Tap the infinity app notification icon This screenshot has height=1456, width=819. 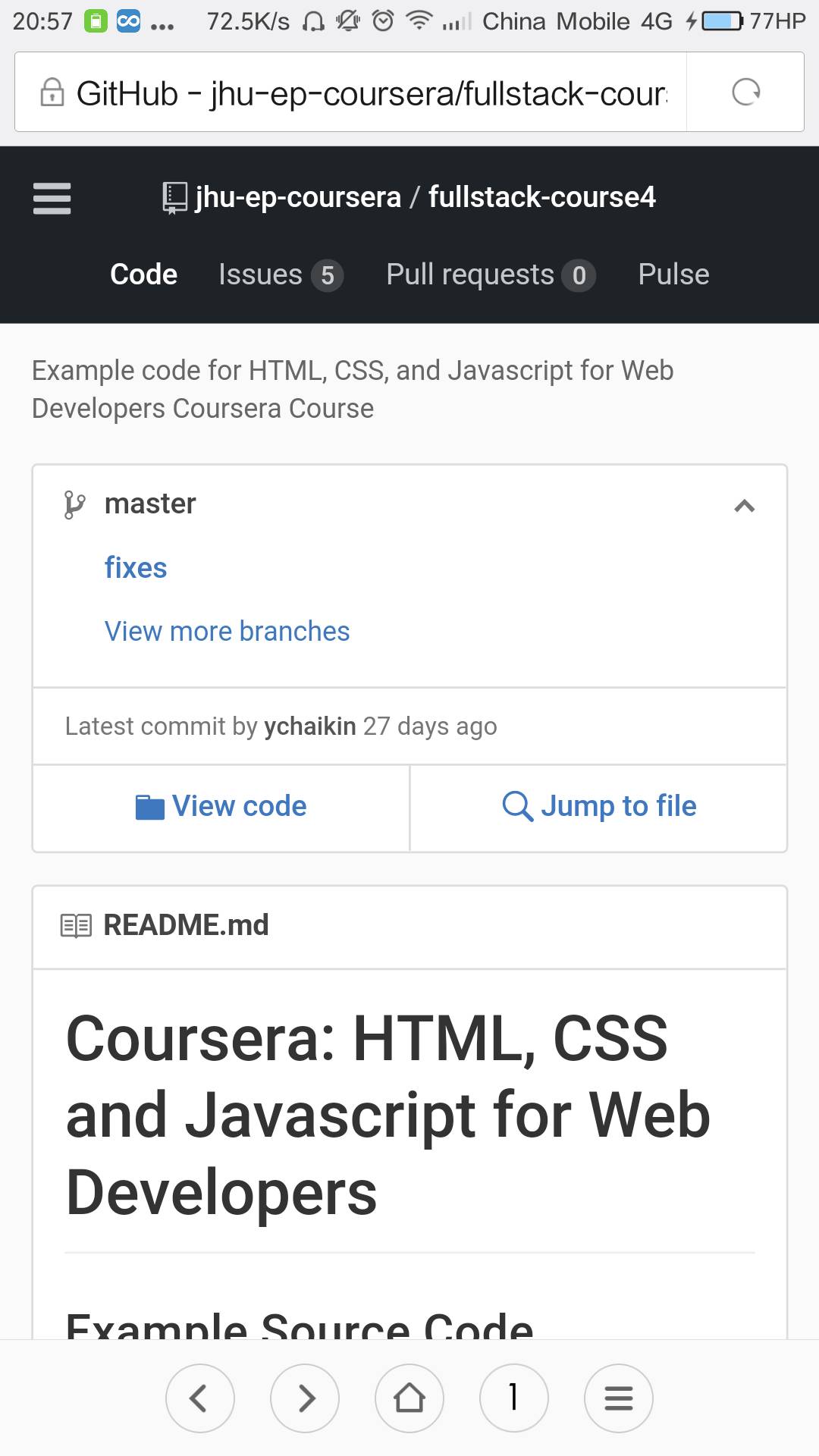(128, 21)
